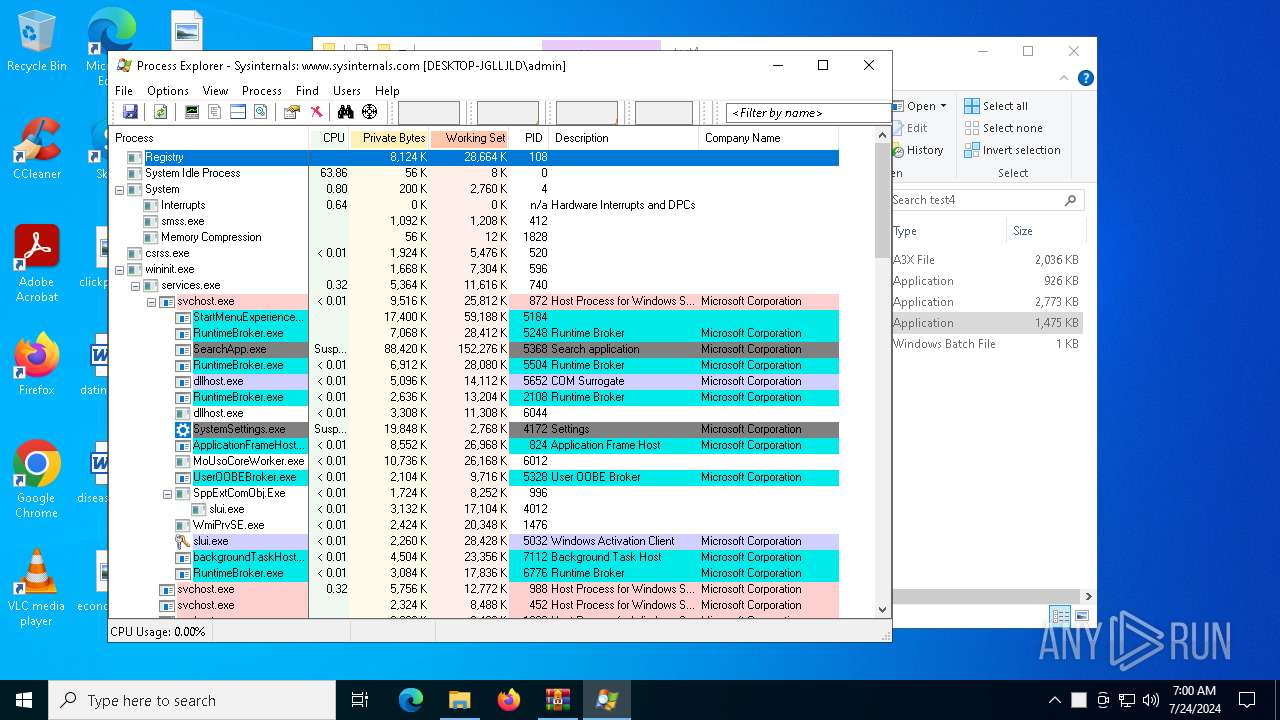Click the Explorer Help question mark icon
The height and width of the screenshot is (720, 1280).
click(1085, 78)
